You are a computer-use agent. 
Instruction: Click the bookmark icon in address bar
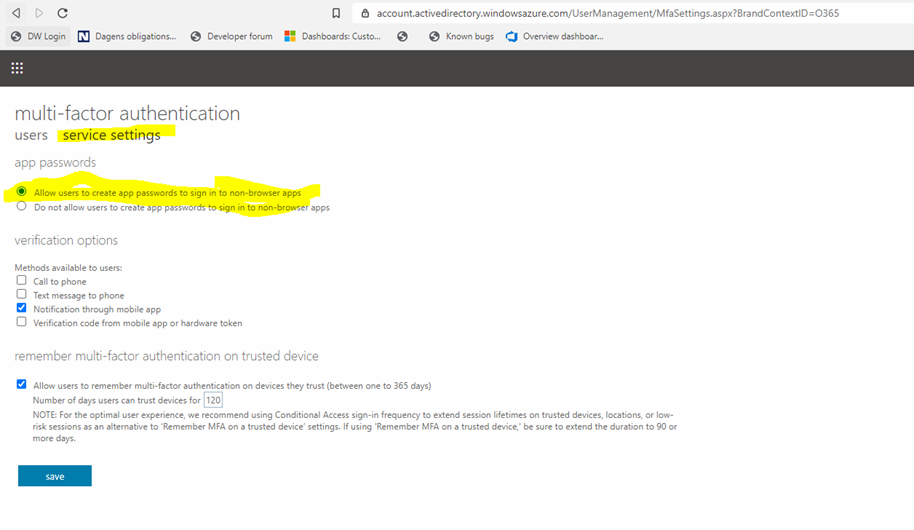pos(336,13)
